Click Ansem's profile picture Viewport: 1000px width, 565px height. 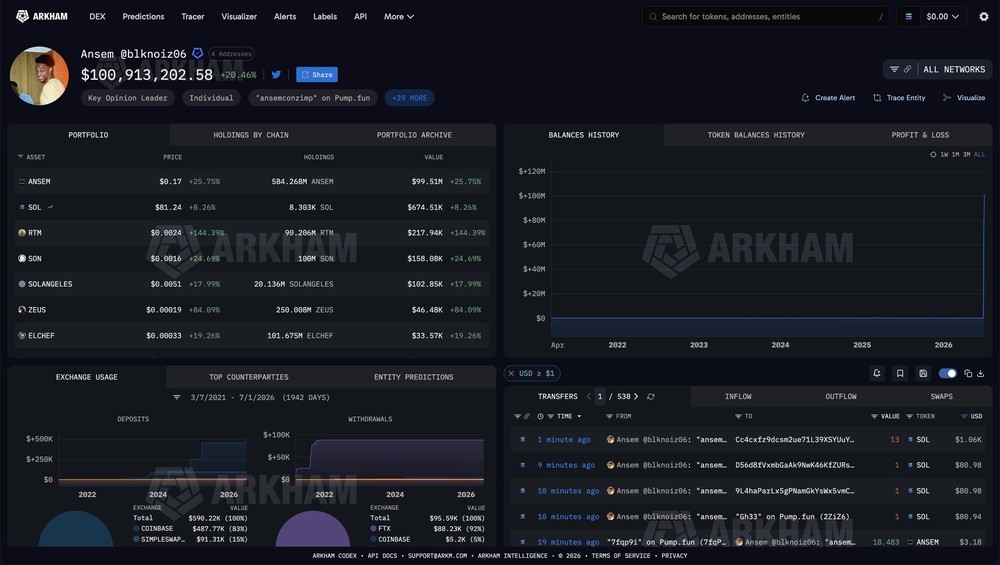(39, 75)
